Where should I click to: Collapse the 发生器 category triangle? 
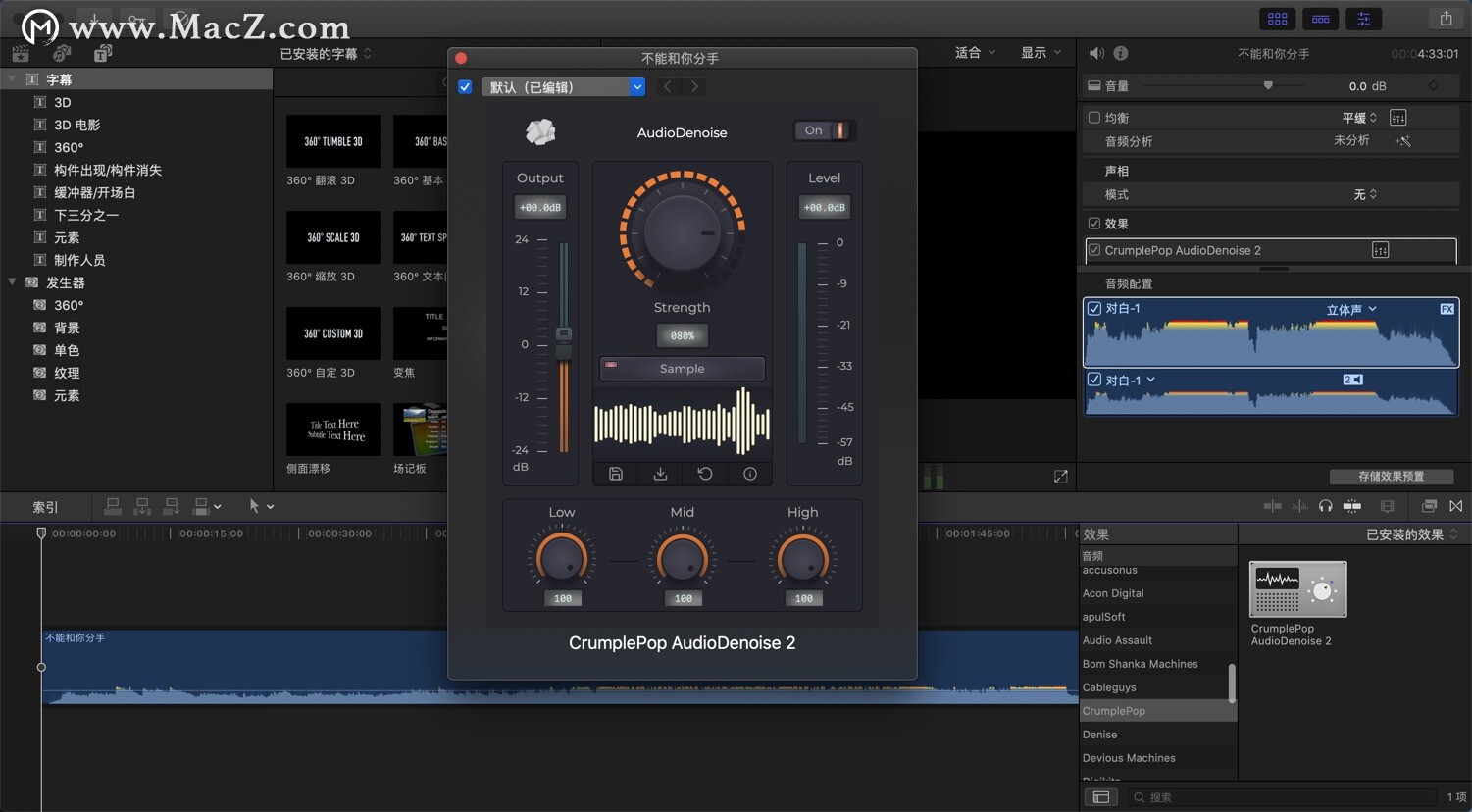coord(13,282)
